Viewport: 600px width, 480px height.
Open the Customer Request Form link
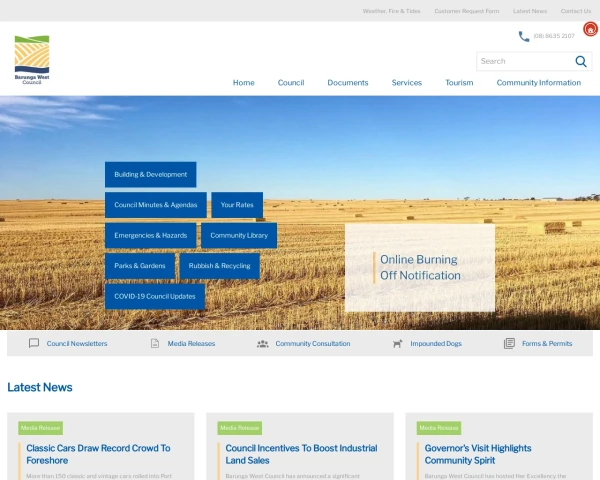466,11
